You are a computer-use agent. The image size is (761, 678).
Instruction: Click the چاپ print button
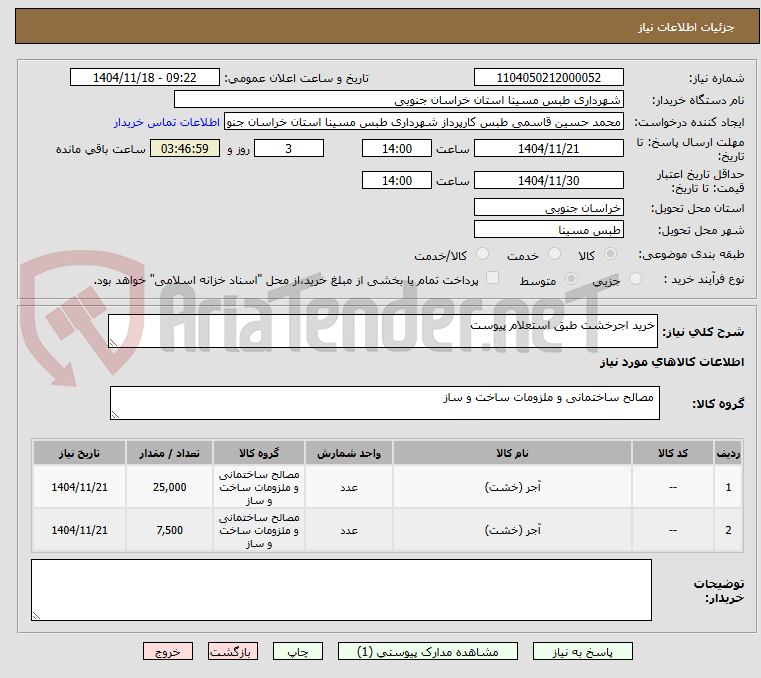(x=298, y=651)
